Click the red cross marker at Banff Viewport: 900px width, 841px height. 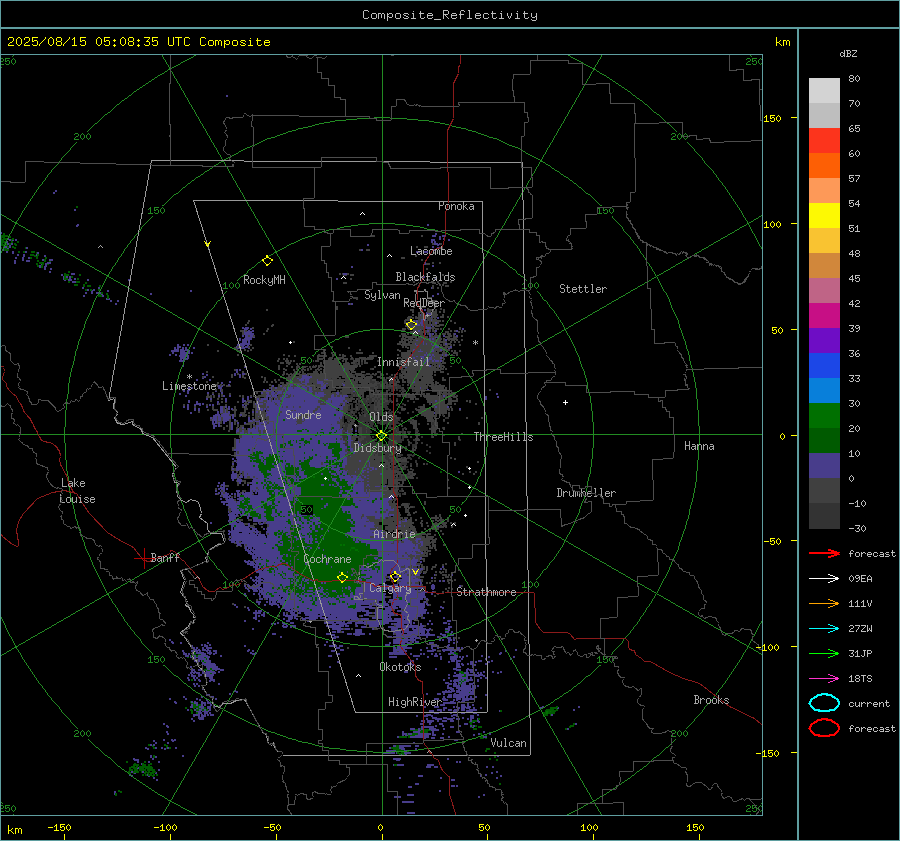pyautogui.click(x=143, y=558)
